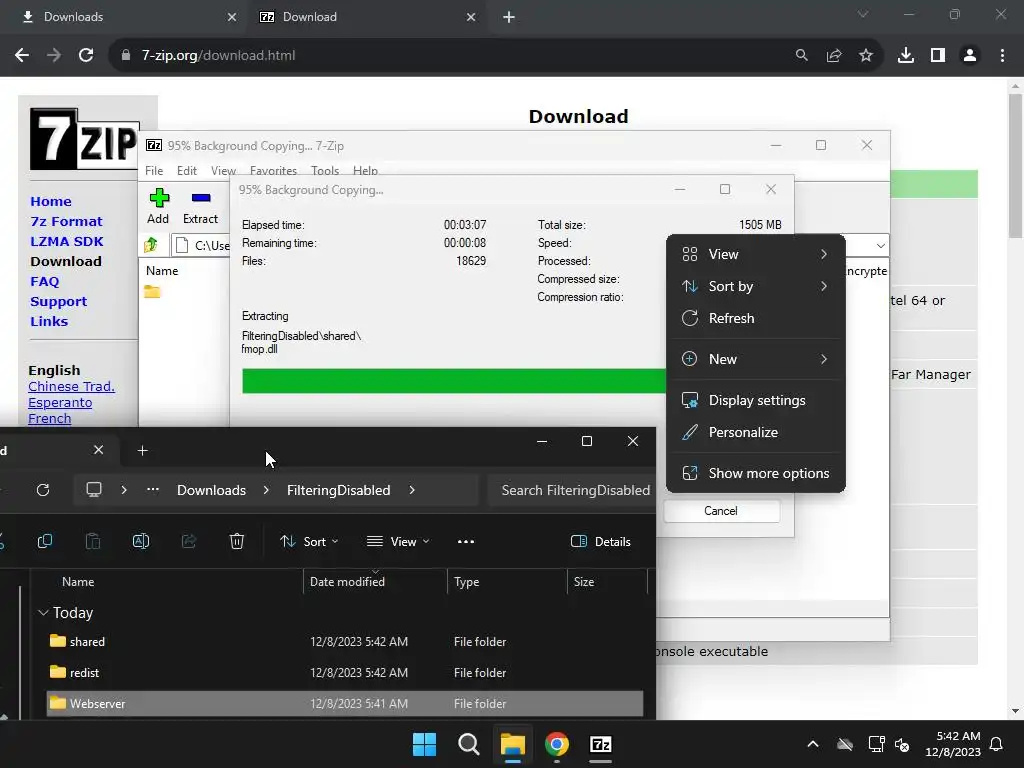Click the Share icon in Explorer toolbar

tap(189, 541)
